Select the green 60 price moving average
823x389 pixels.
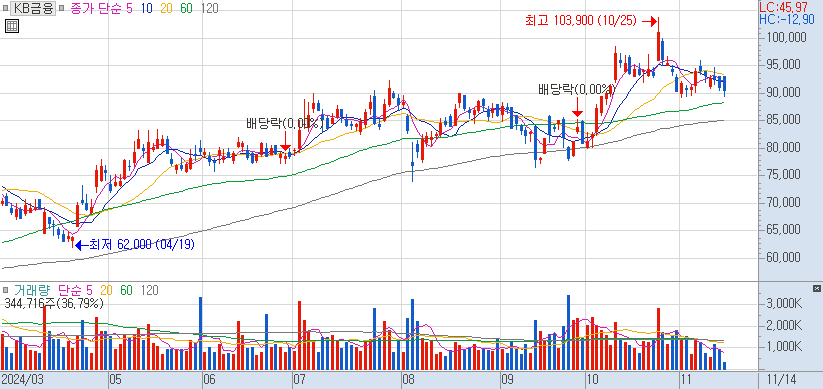185,8
